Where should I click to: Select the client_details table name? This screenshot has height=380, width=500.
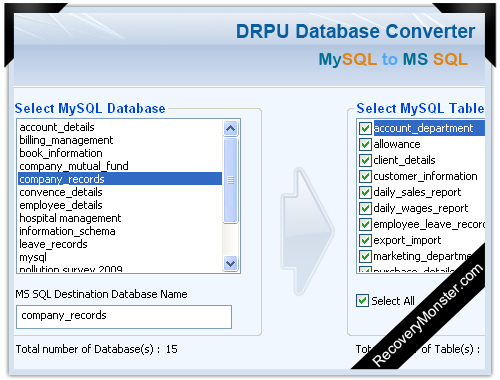pos(404,160)
